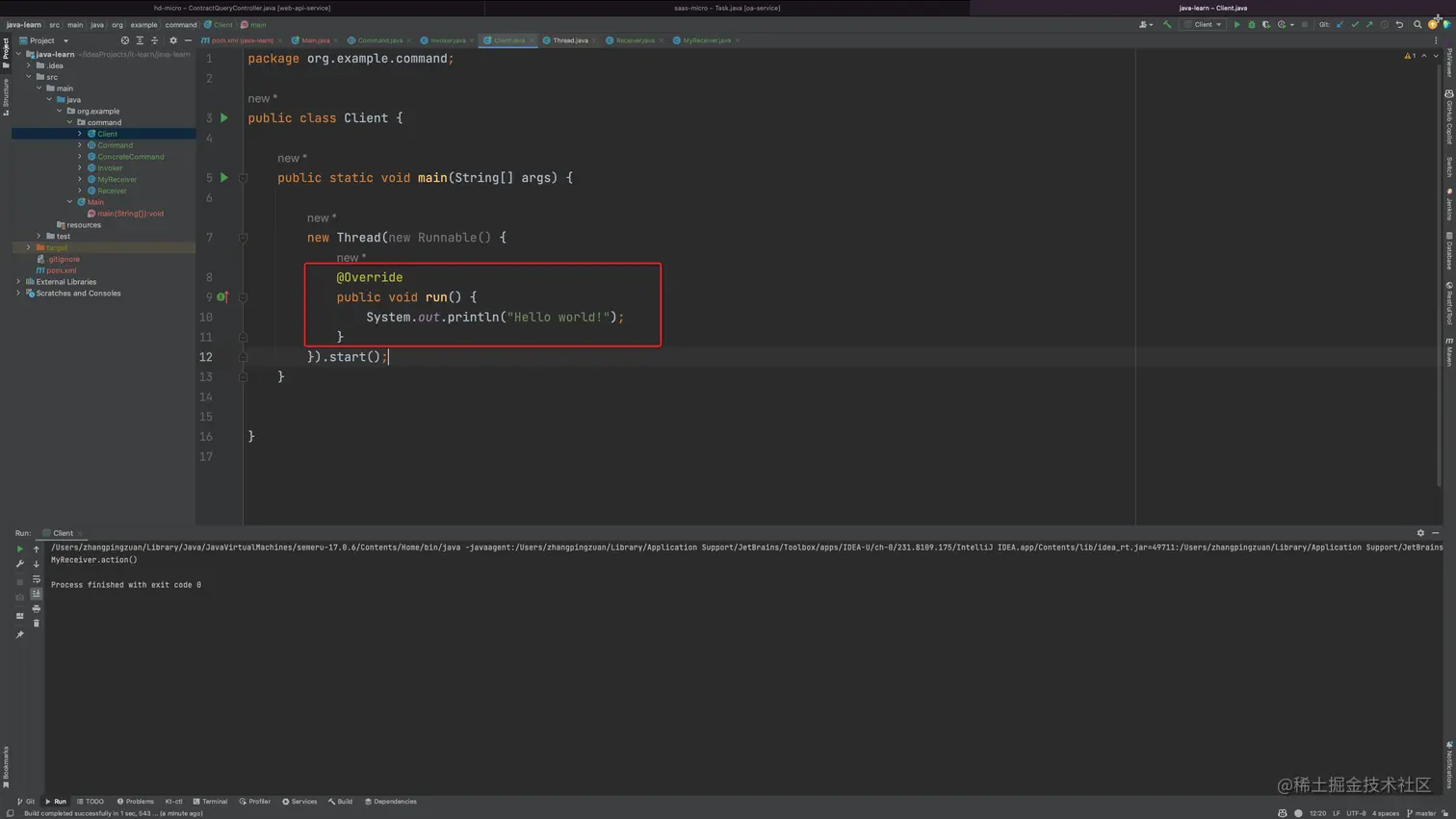Screen dimensions: 1456x819
Task: Open Run panel settings gear
Action: [x=1420, y=533]
